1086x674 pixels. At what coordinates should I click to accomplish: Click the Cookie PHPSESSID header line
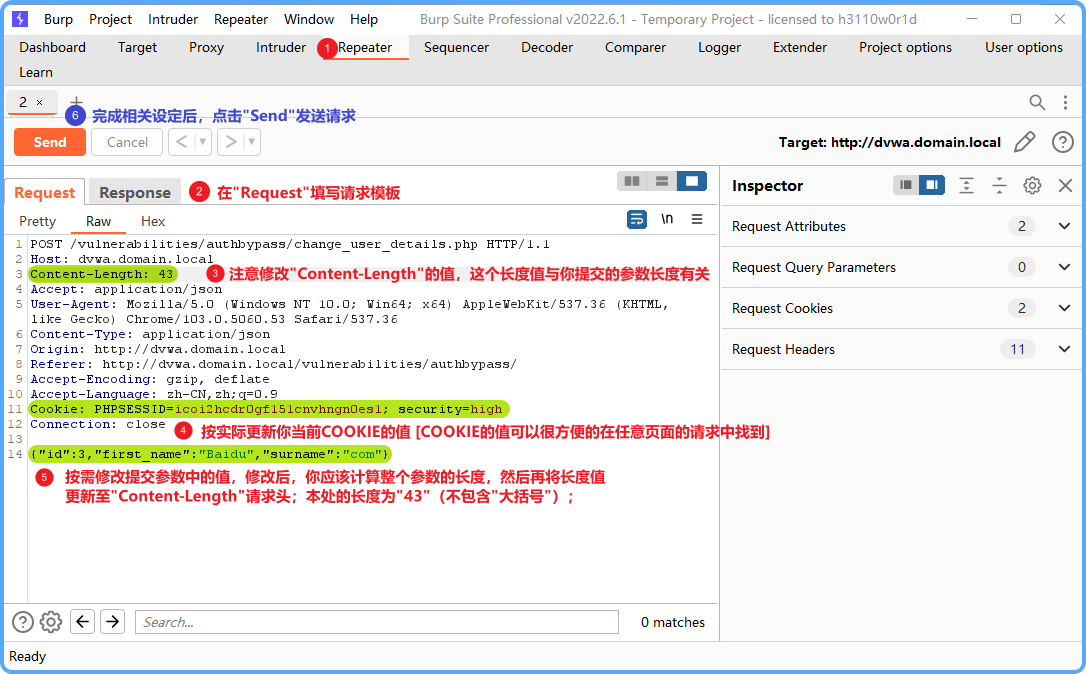coord(267,409)
